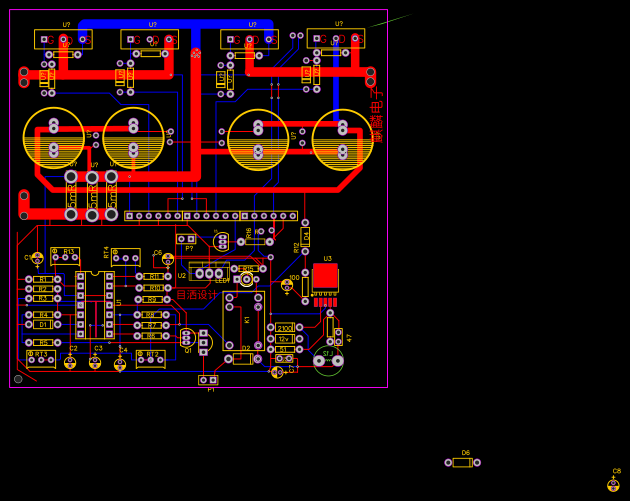
Task: Select resistor R9
Action: pos(152,299)
